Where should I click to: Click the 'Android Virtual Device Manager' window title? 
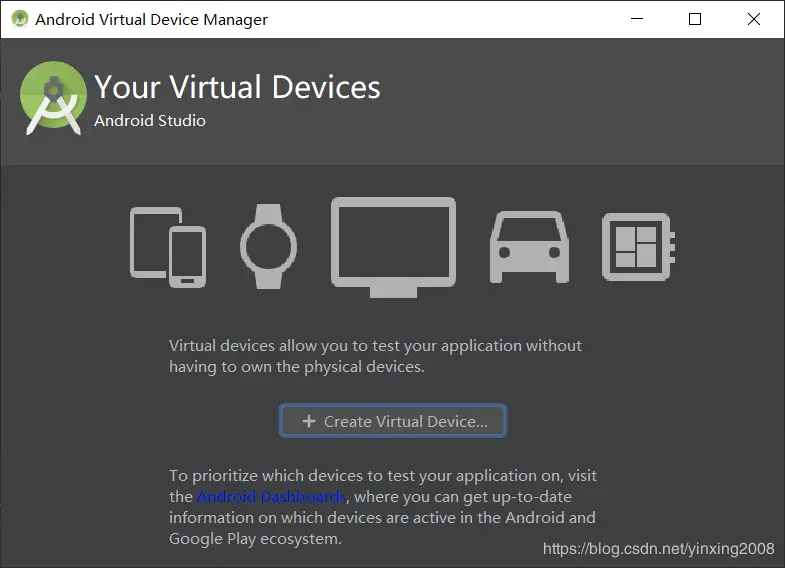pyautogui.click(x=151, y=20)
